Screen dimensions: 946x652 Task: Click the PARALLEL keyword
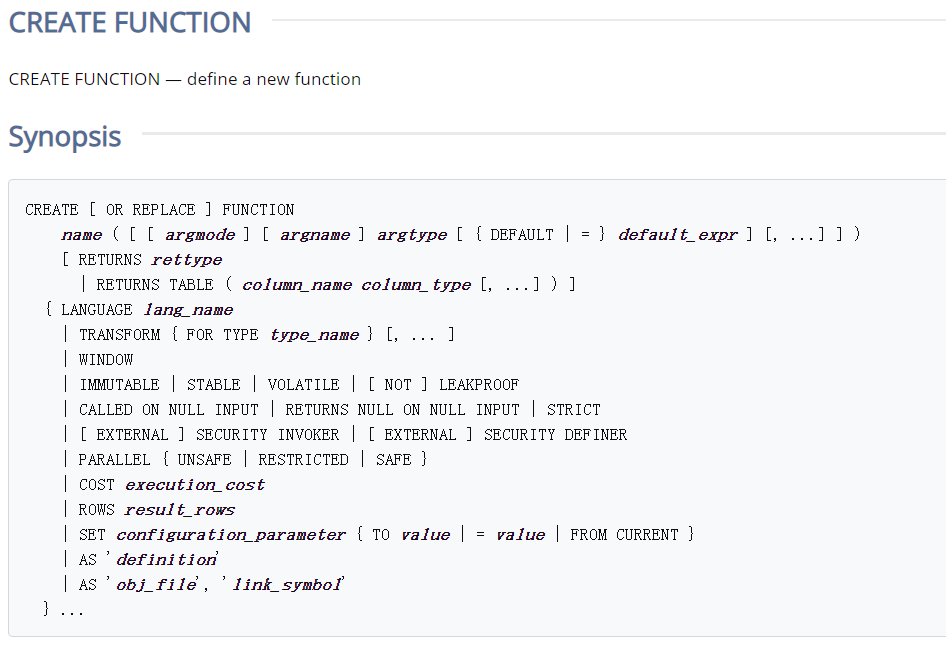pyautogui.click(x=114, y=460)
